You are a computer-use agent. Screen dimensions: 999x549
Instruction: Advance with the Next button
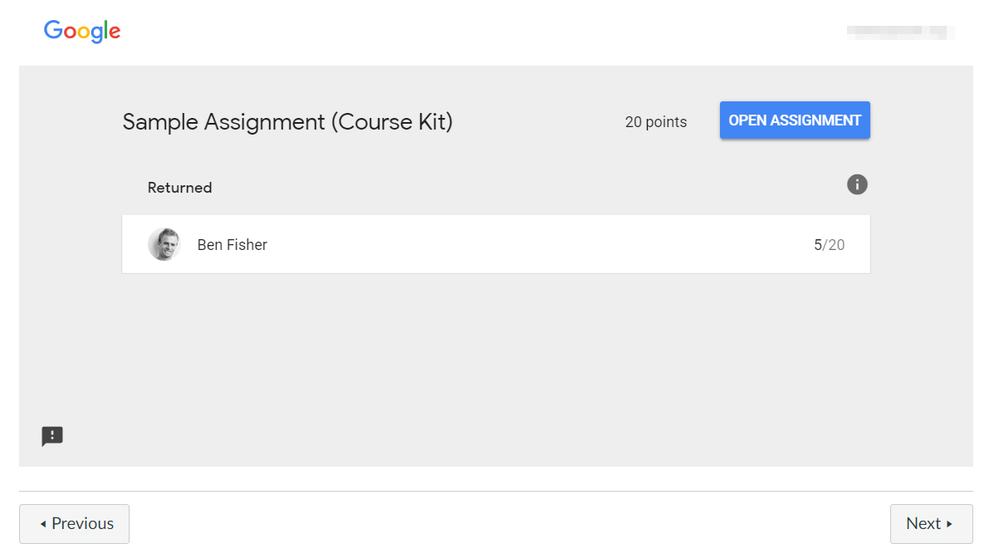930,524
